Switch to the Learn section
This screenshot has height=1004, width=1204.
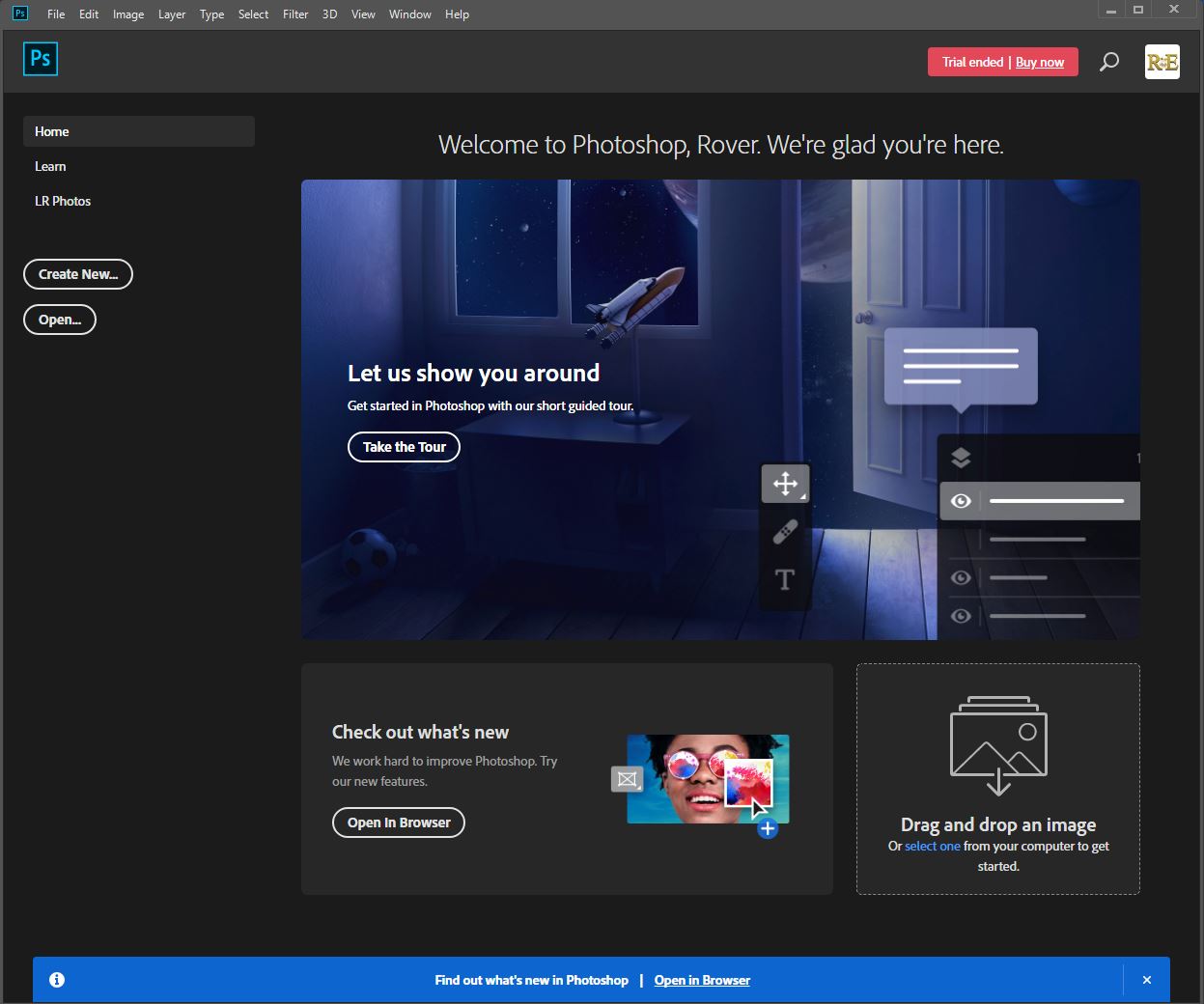[x=50, y=166]
